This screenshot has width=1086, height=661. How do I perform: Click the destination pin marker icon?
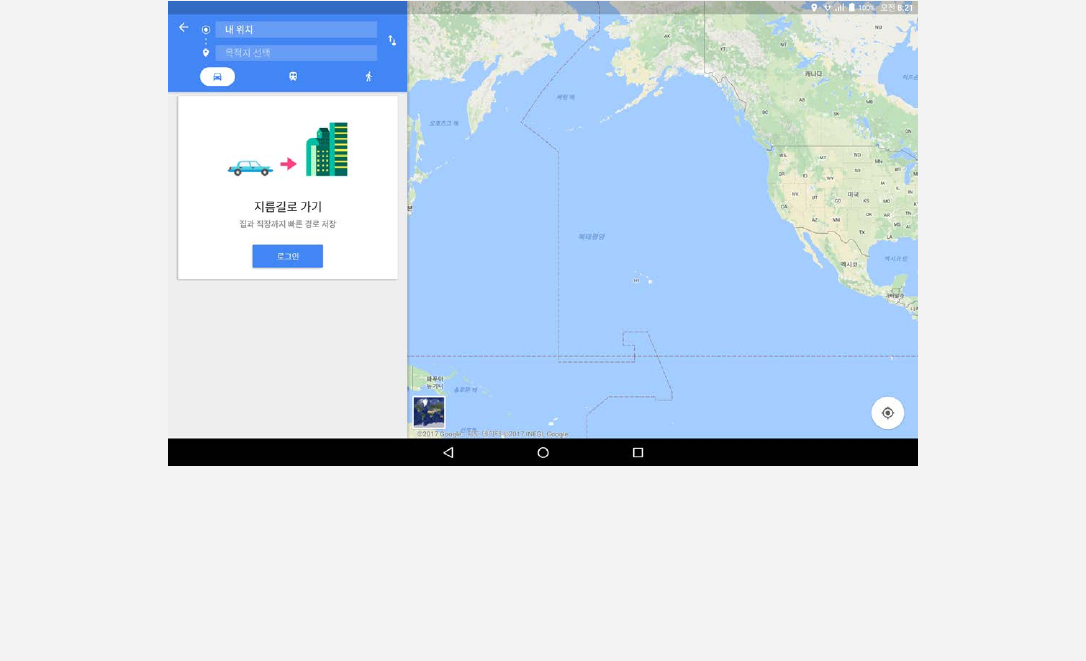pyautogui.click(x=206, y=53)
